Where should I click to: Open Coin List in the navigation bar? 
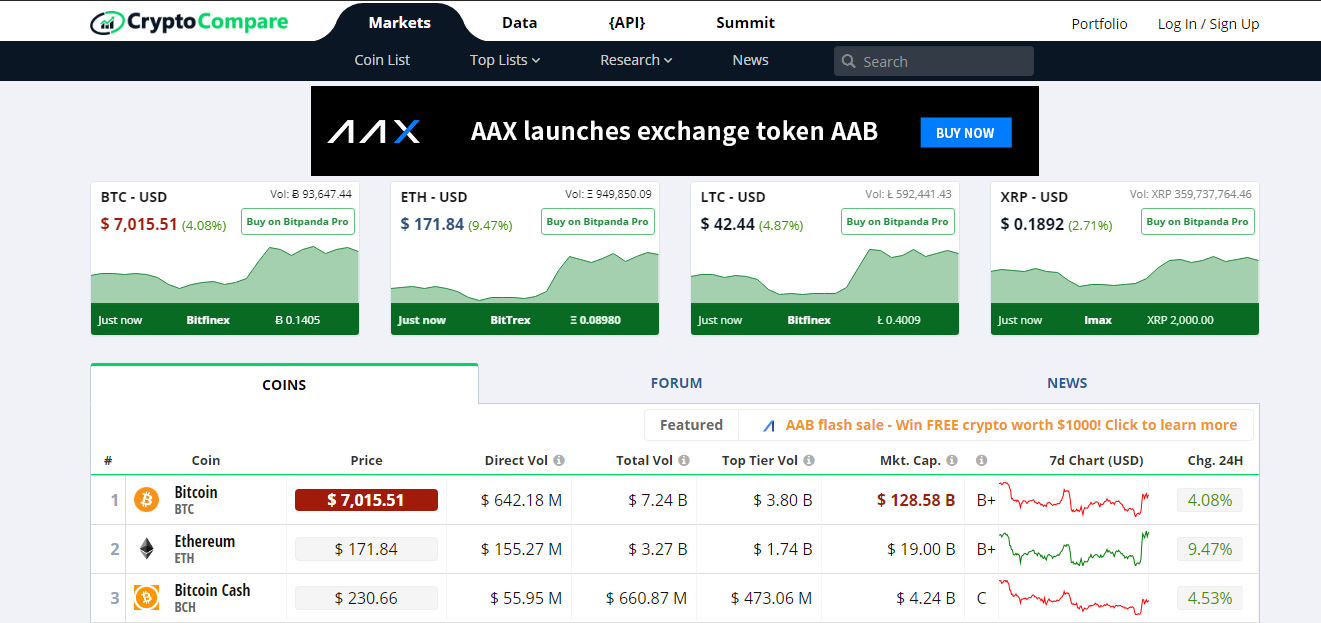click(x=382, y=60)
